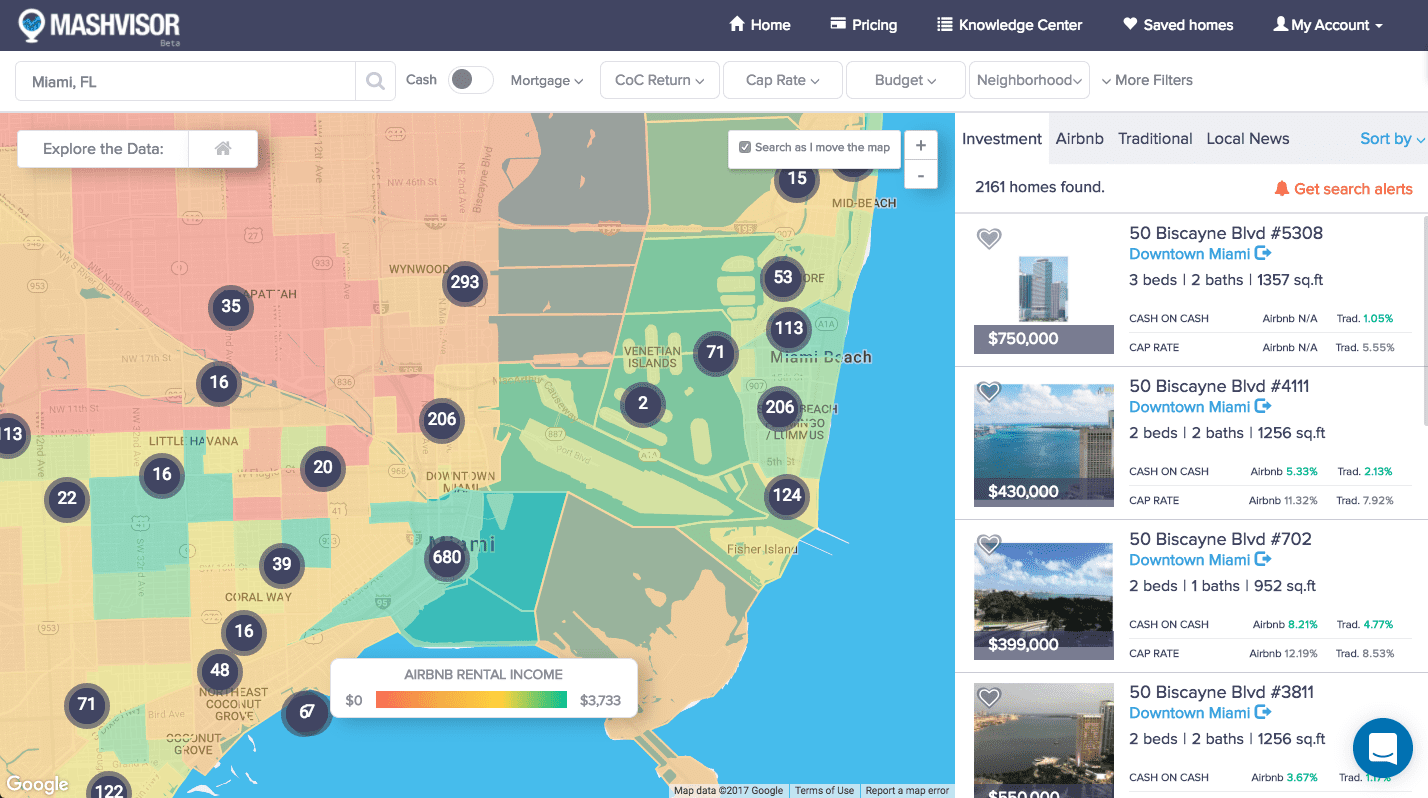Viewport: 1428px width, 798px height.
Task: Click the home icon in Explore the Data
Action: [223, 149]
